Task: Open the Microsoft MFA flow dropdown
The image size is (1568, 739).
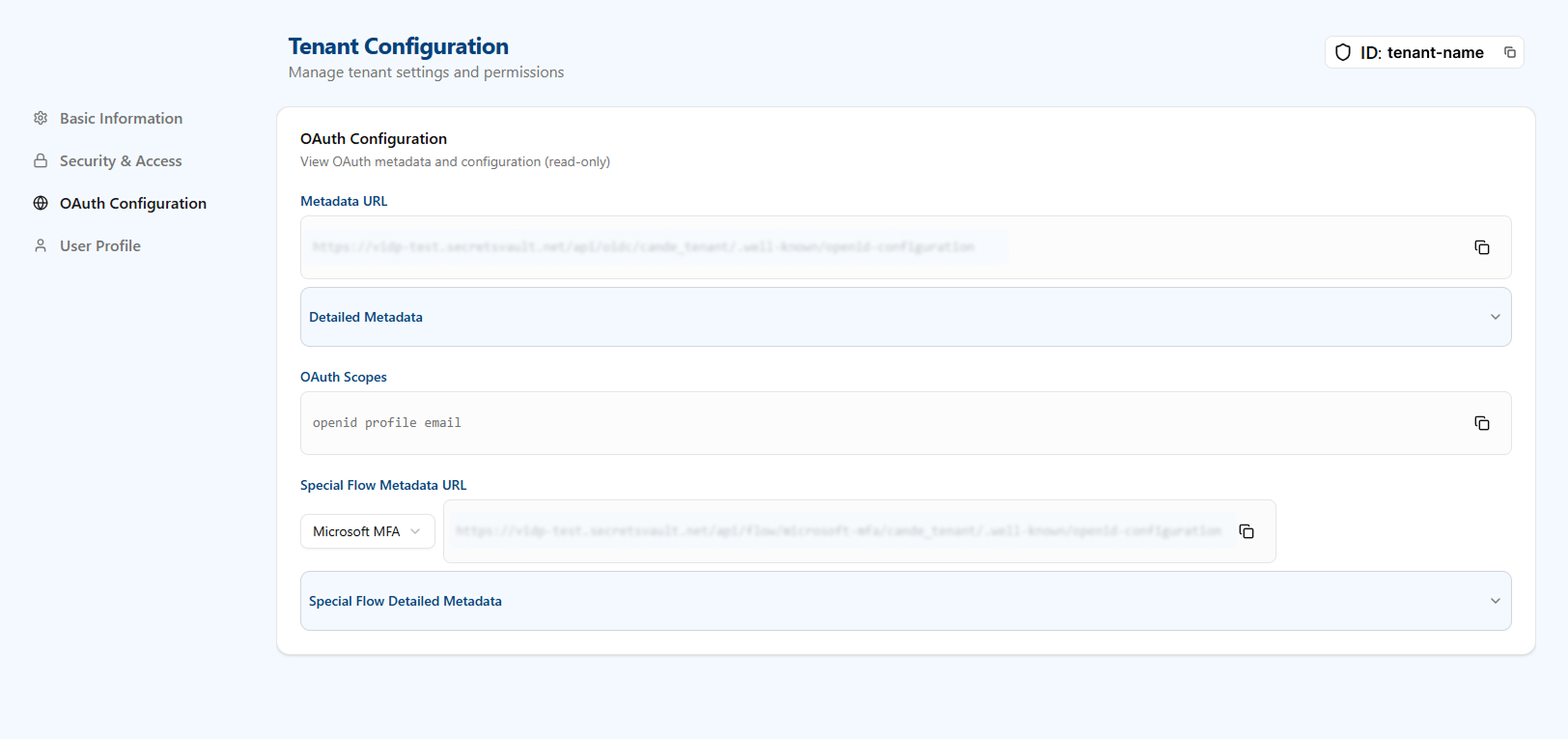Action: click(368, 531)
